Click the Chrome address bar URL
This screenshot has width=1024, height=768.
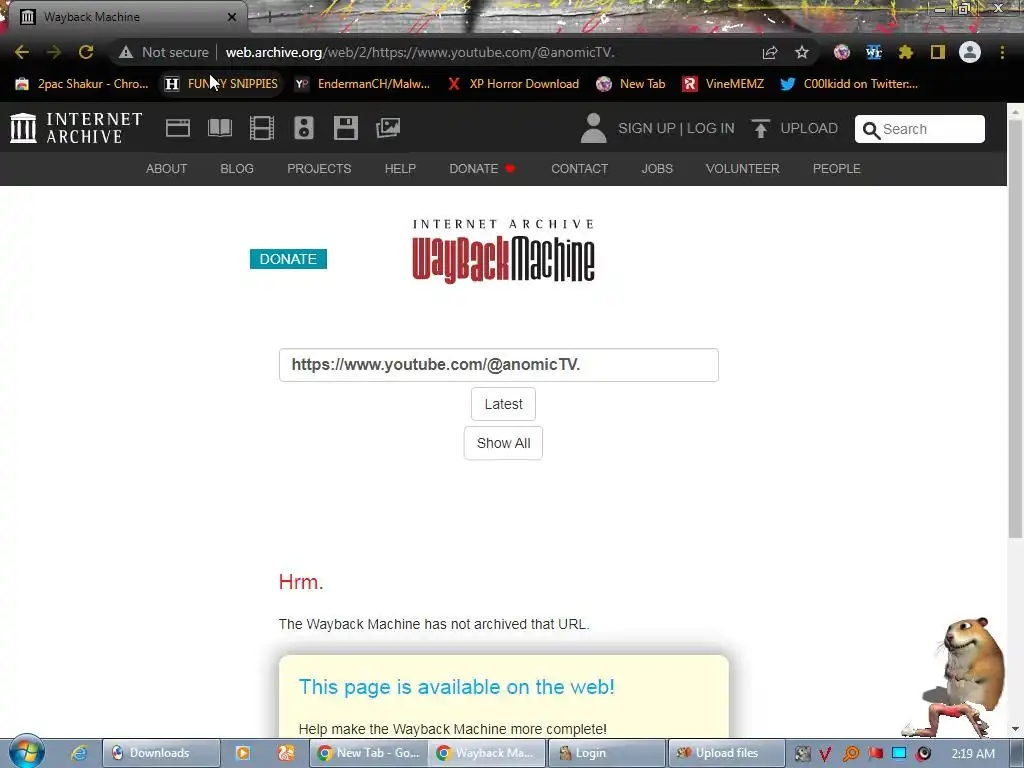420,52
